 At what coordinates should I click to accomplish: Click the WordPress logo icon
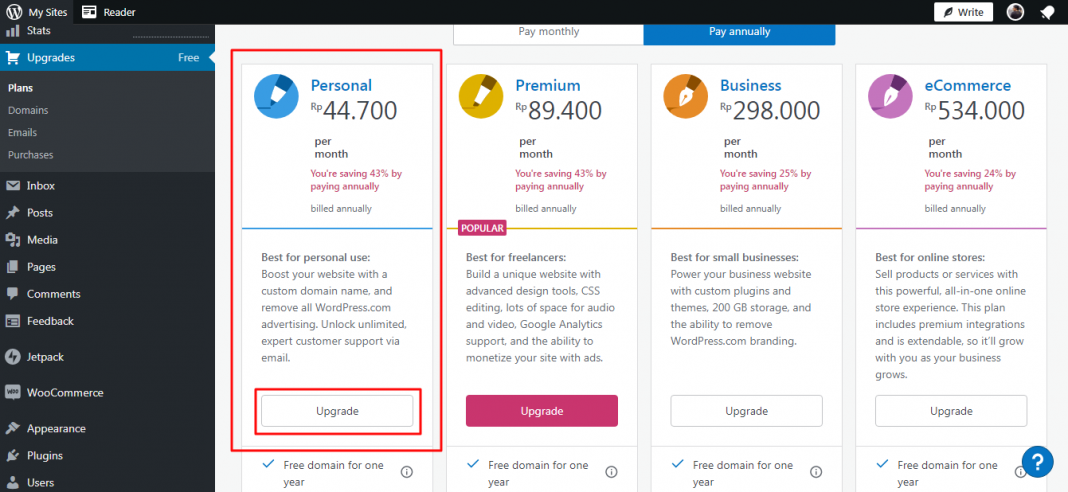tap(14, 12)
